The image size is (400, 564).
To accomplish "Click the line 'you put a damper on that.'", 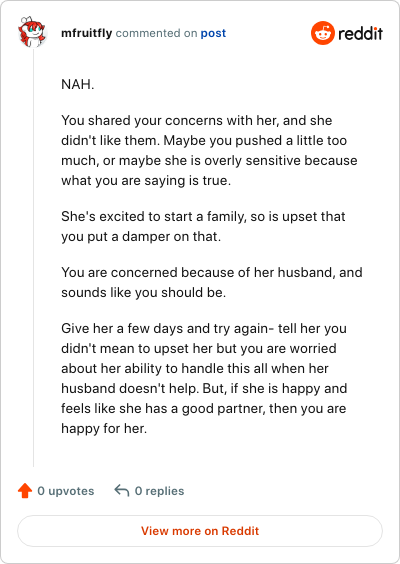I will [141, 237].
